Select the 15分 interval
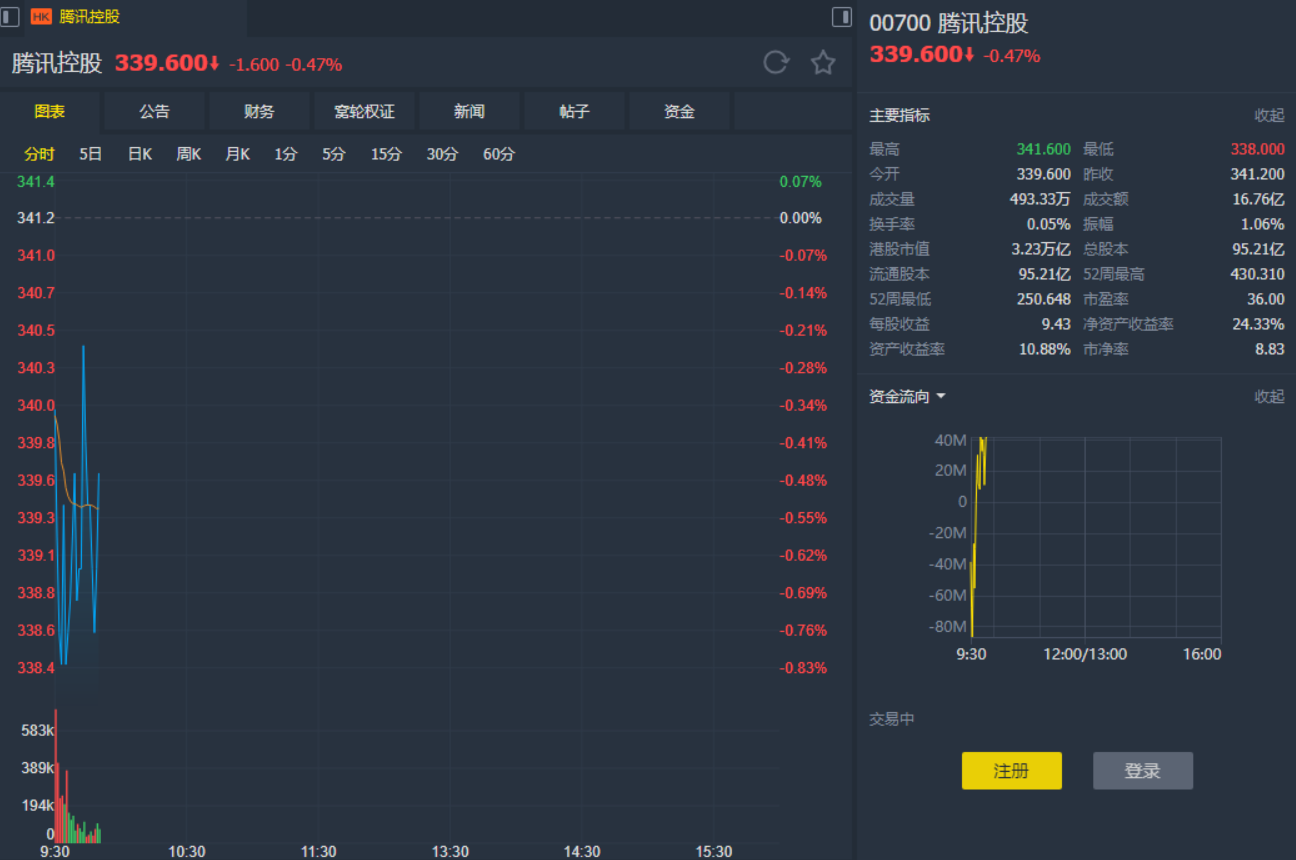The width and height of the screenshot is (1296, 860). coord(386,154)
